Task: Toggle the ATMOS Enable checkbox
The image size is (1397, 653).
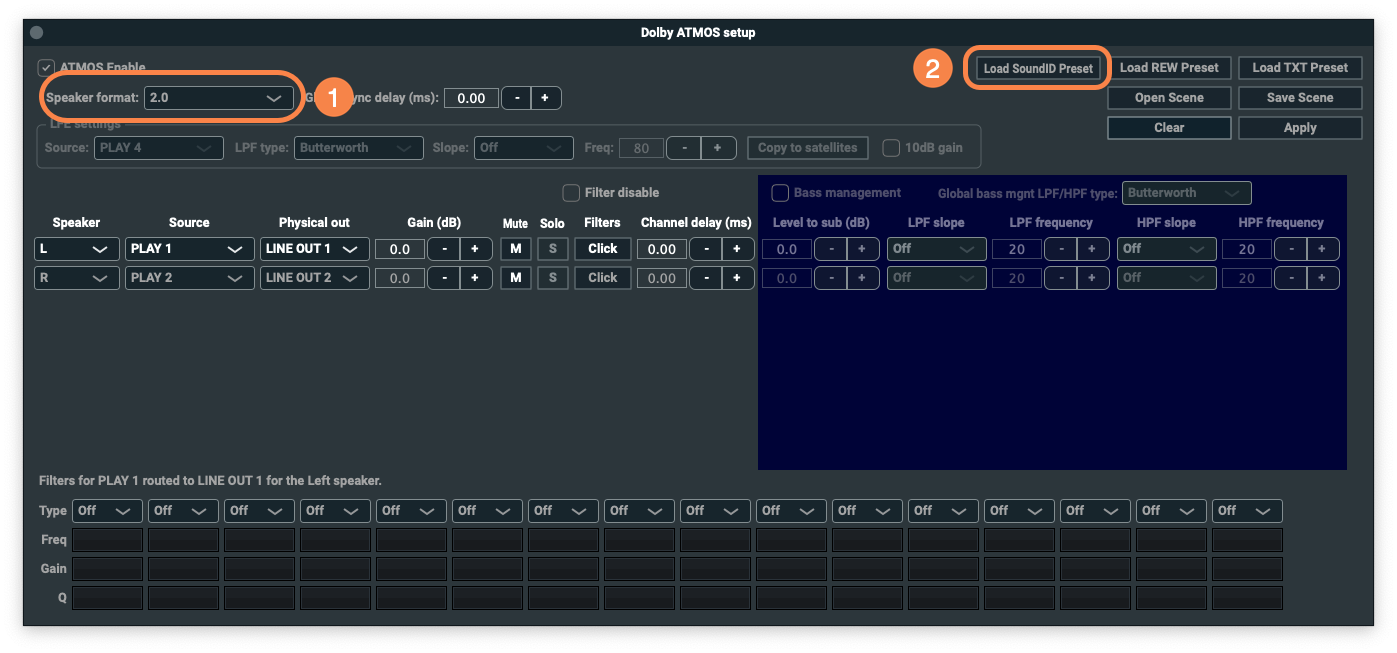Action: pos(45,68)
